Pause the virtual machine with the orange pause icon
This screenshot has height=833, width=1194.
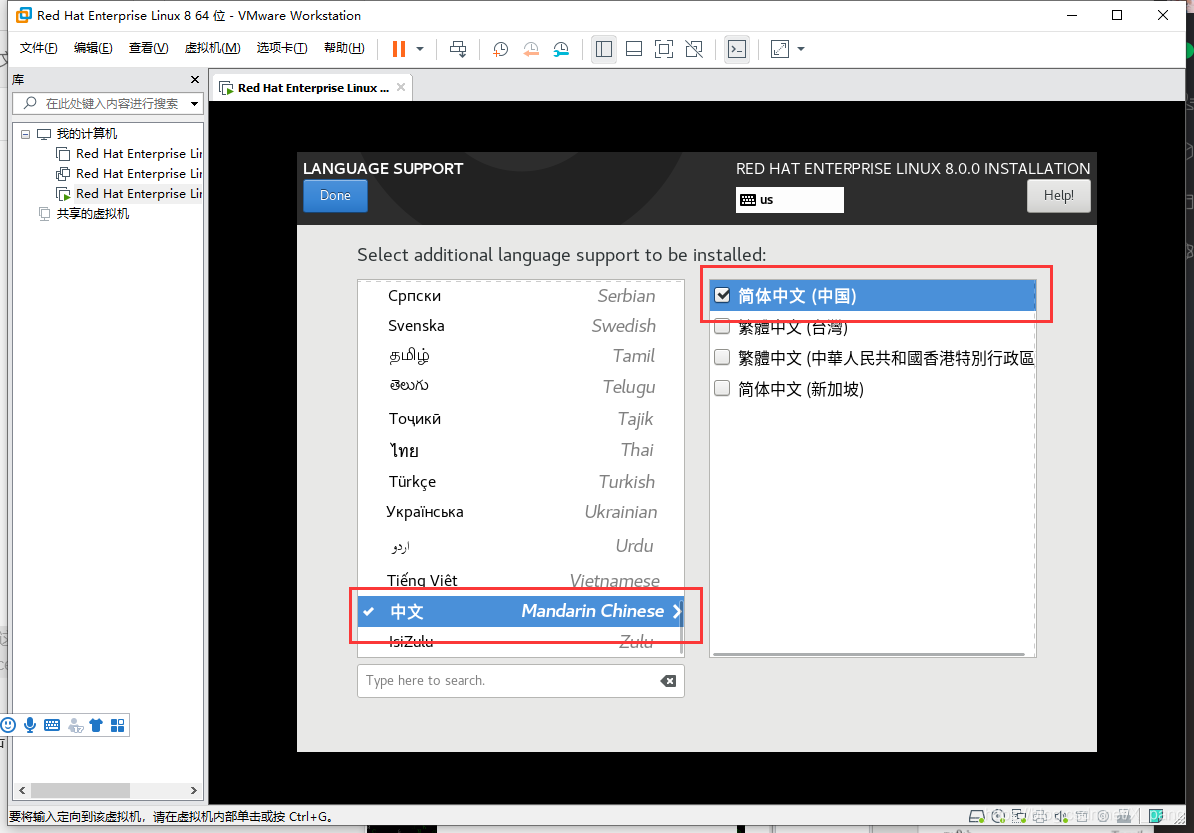398,49
